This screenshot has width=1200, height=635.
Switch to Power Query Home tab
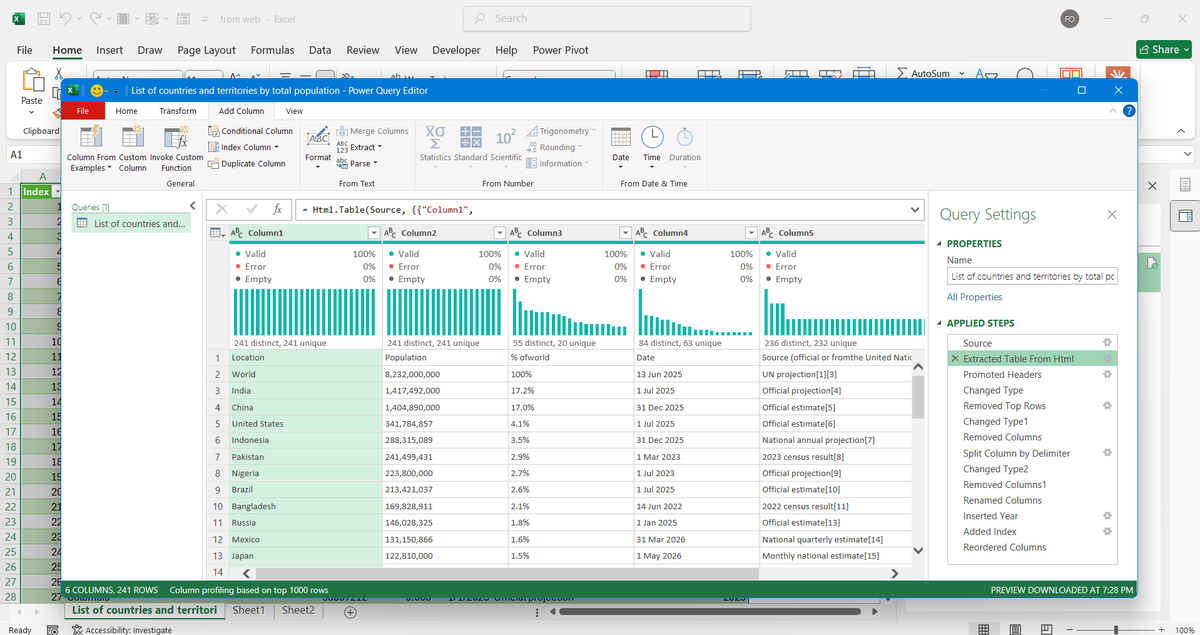(x=127, y=111)
